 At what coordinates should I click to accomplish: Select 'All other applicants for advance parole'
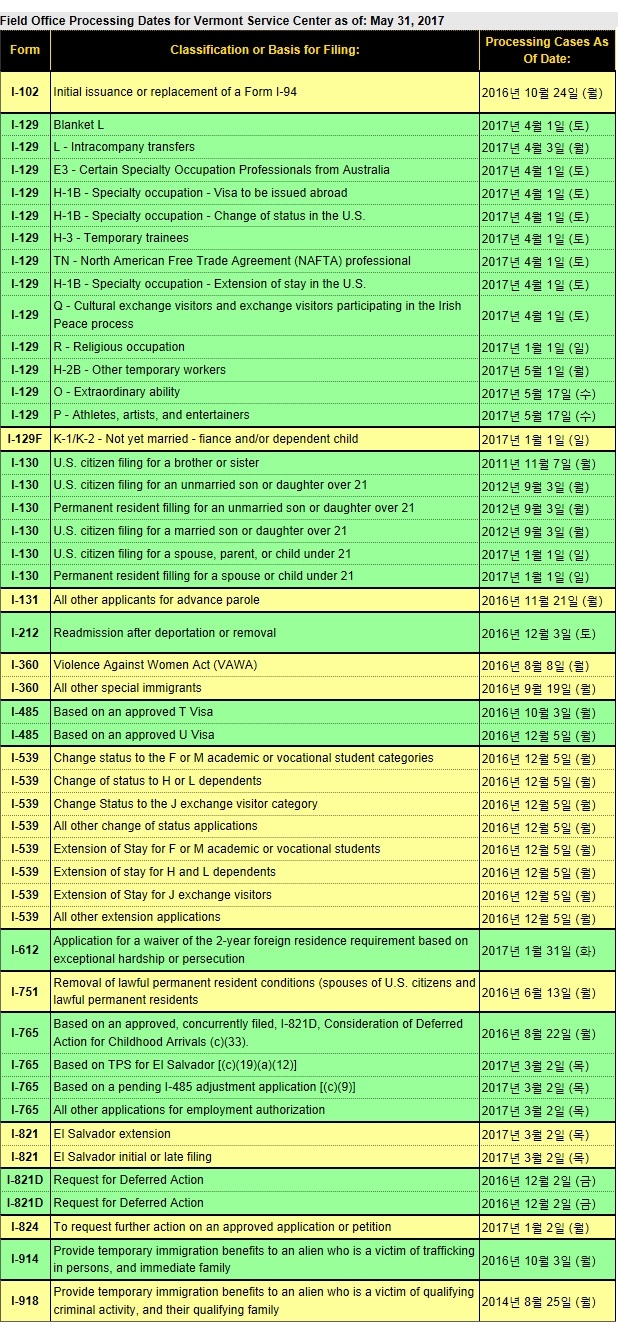pos(156,600)
